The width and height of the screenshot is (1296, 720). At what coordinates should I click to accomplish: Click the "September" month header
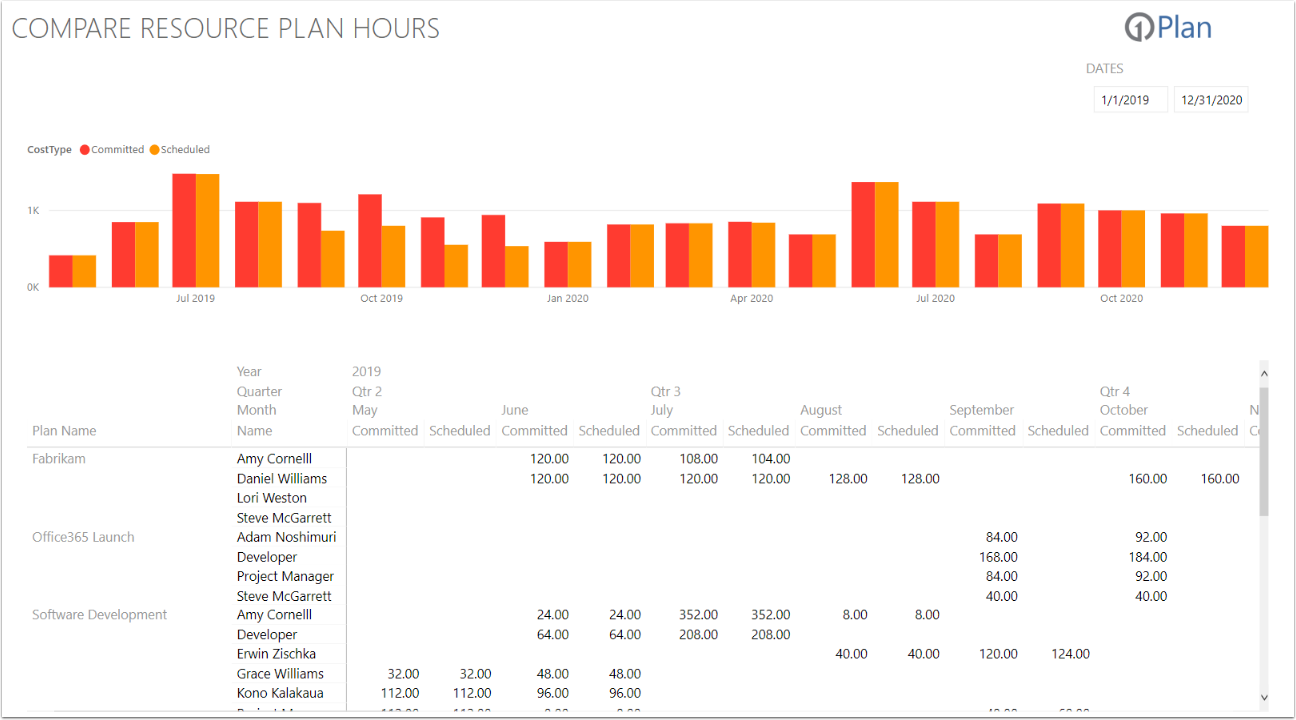coord(982,411)
